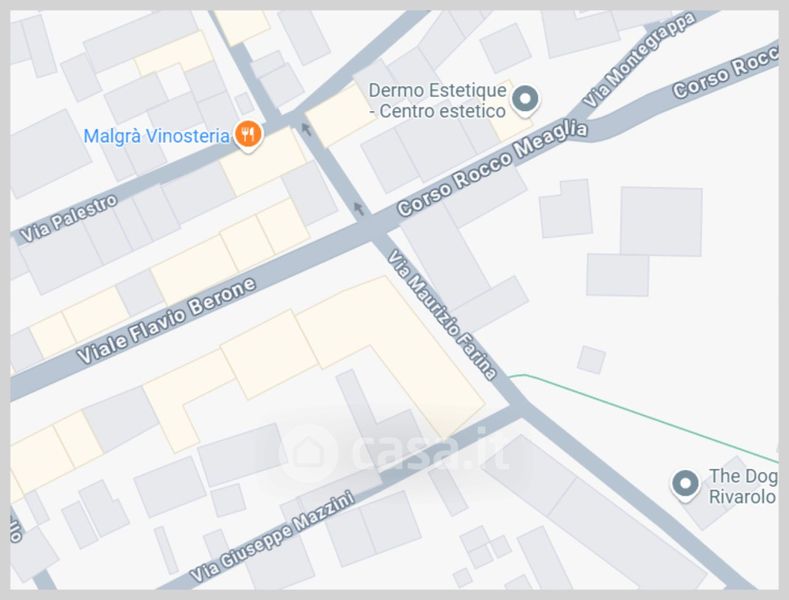Select The Dog Rivarolo text label
This screenshot has height=600, width=789.
pyautogui.click(x=743, y=486)
